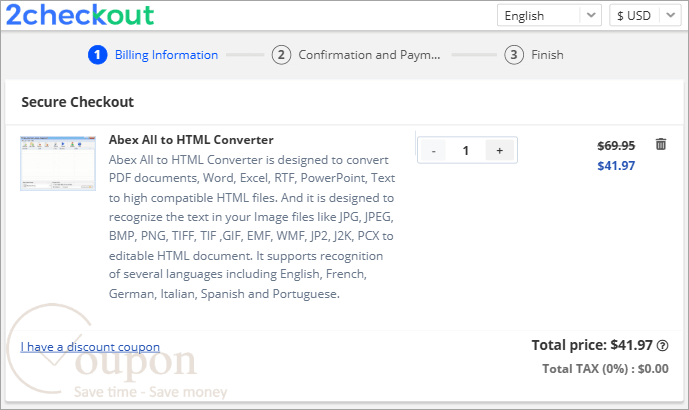Open the $ USD currency dropdown
The width and height of the screenshot is (689, 410).
(645, 15)
